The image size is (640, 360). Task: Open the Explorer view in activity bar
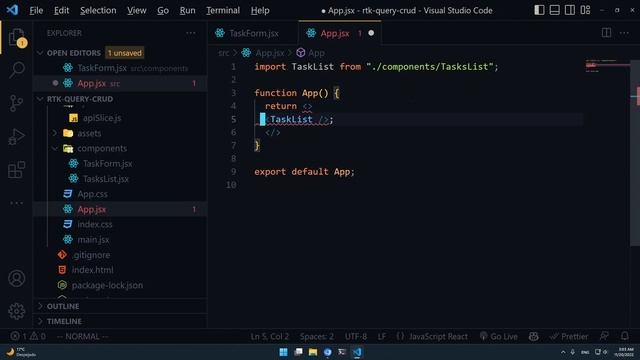(x=17, y=38)
